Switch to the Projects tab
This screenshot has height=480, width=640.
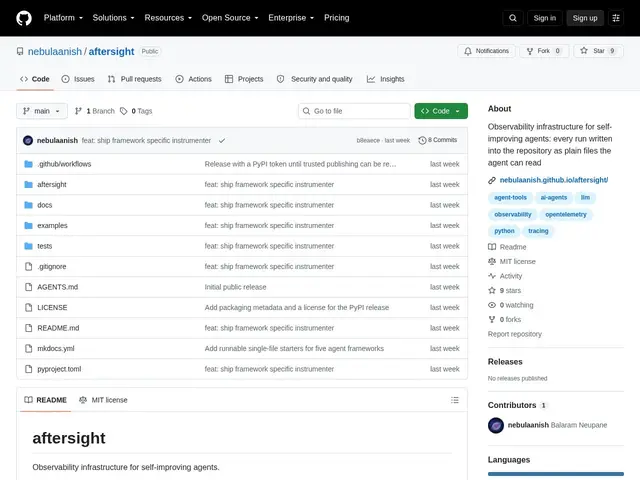tap(244, 79)
